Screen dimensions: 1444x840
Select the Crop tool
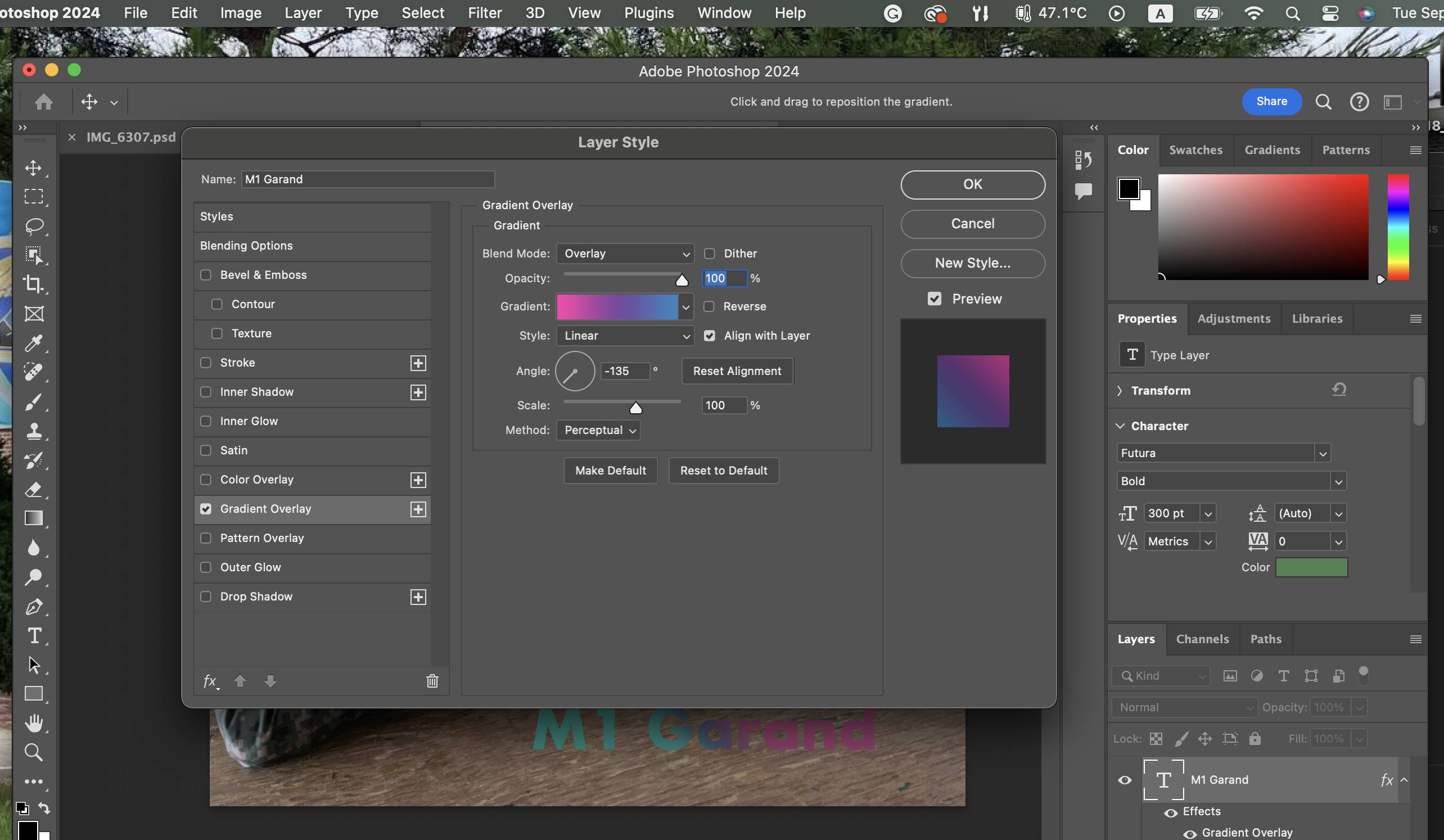click(x=33, y=284)
